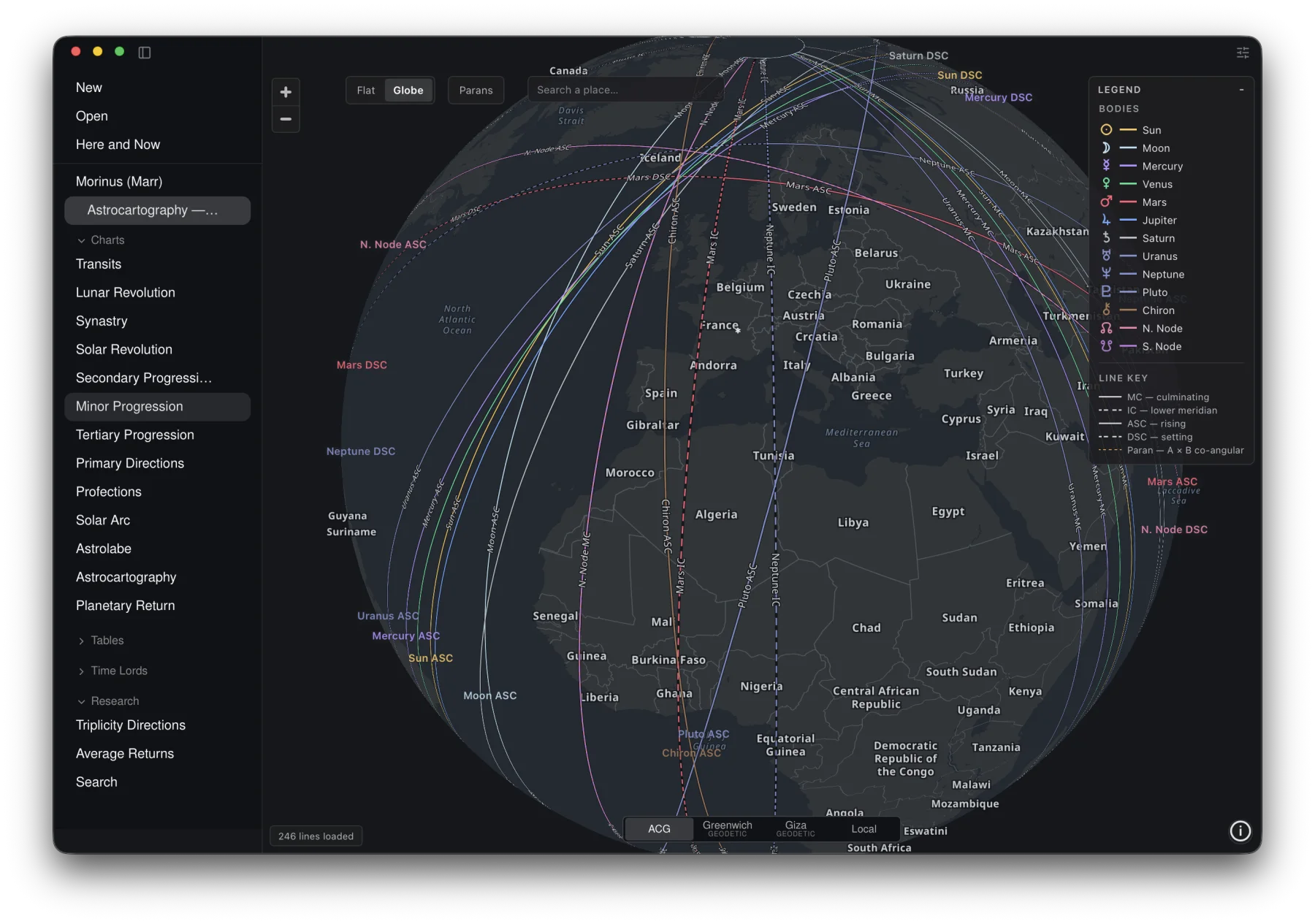Click the Saturn line color swatch
The image size is (1315, 924).
[1128, 238]
